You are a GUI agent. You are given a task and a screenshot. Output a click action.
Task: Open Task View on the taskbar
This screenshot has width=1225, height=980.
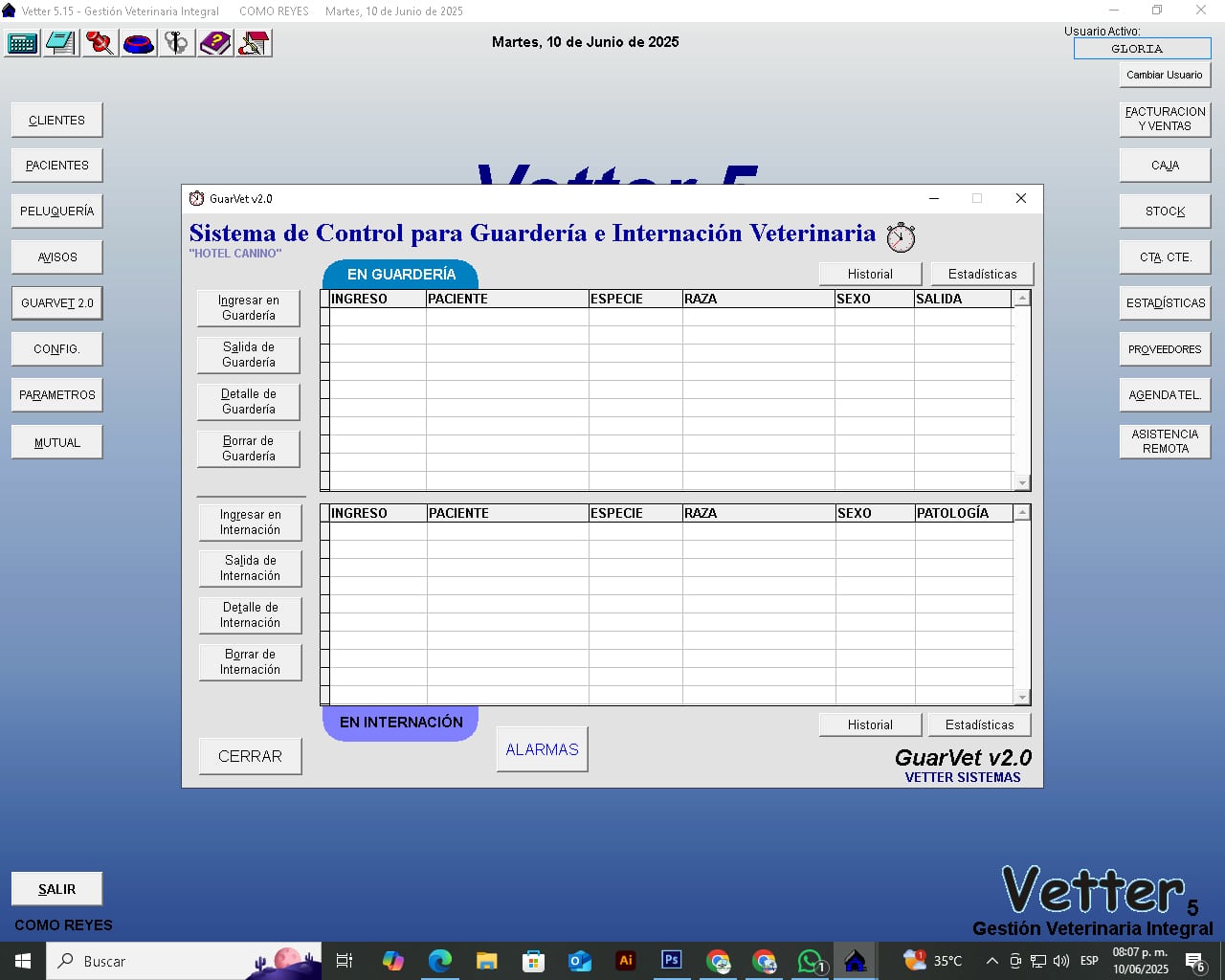345,961
